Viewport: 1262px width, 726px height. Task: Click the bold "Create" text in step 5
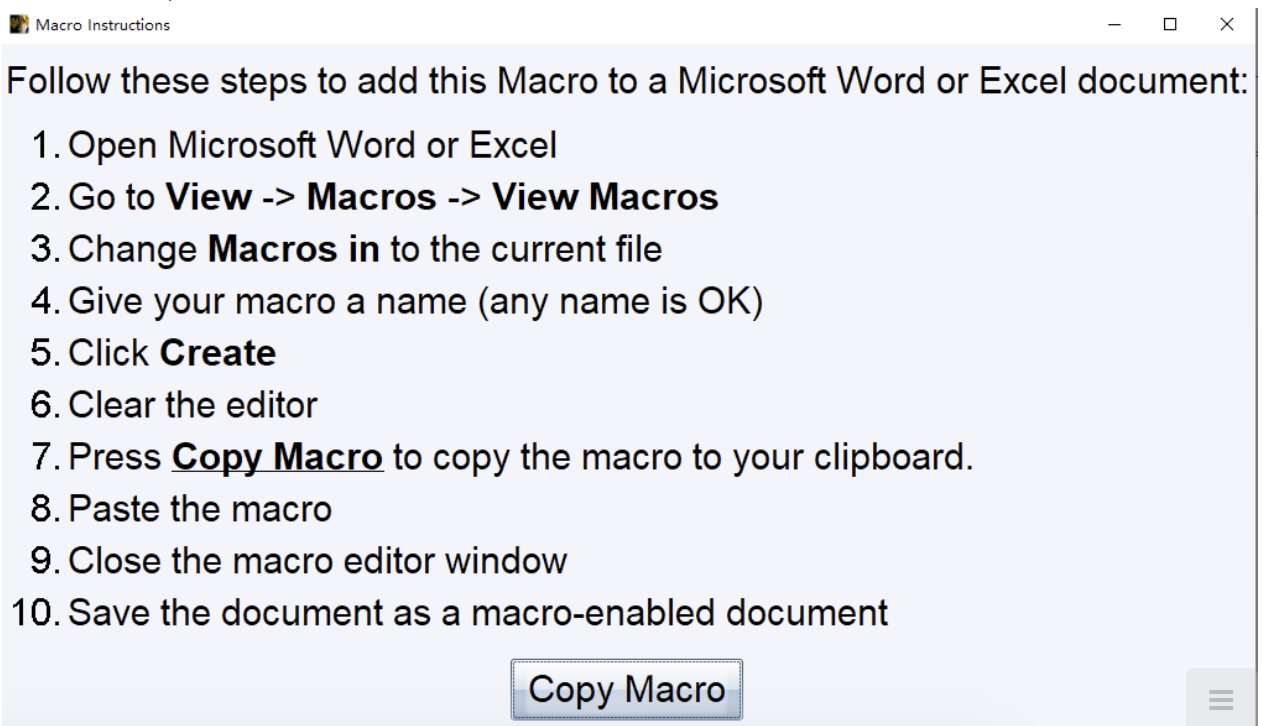pos(218,353)
